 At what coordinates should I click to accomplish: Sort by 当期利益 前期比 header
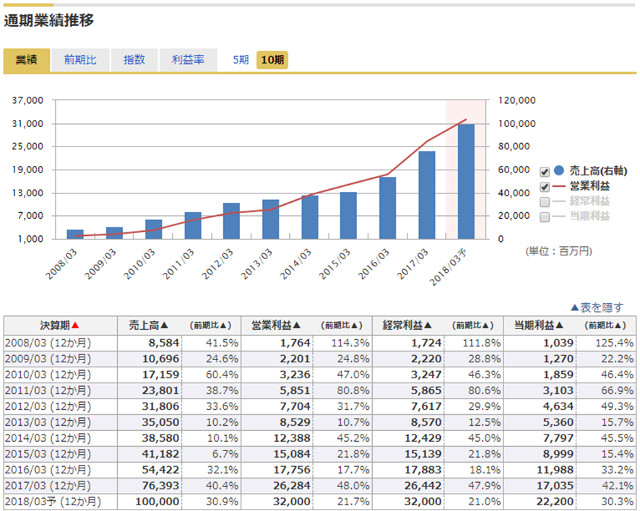605,325
